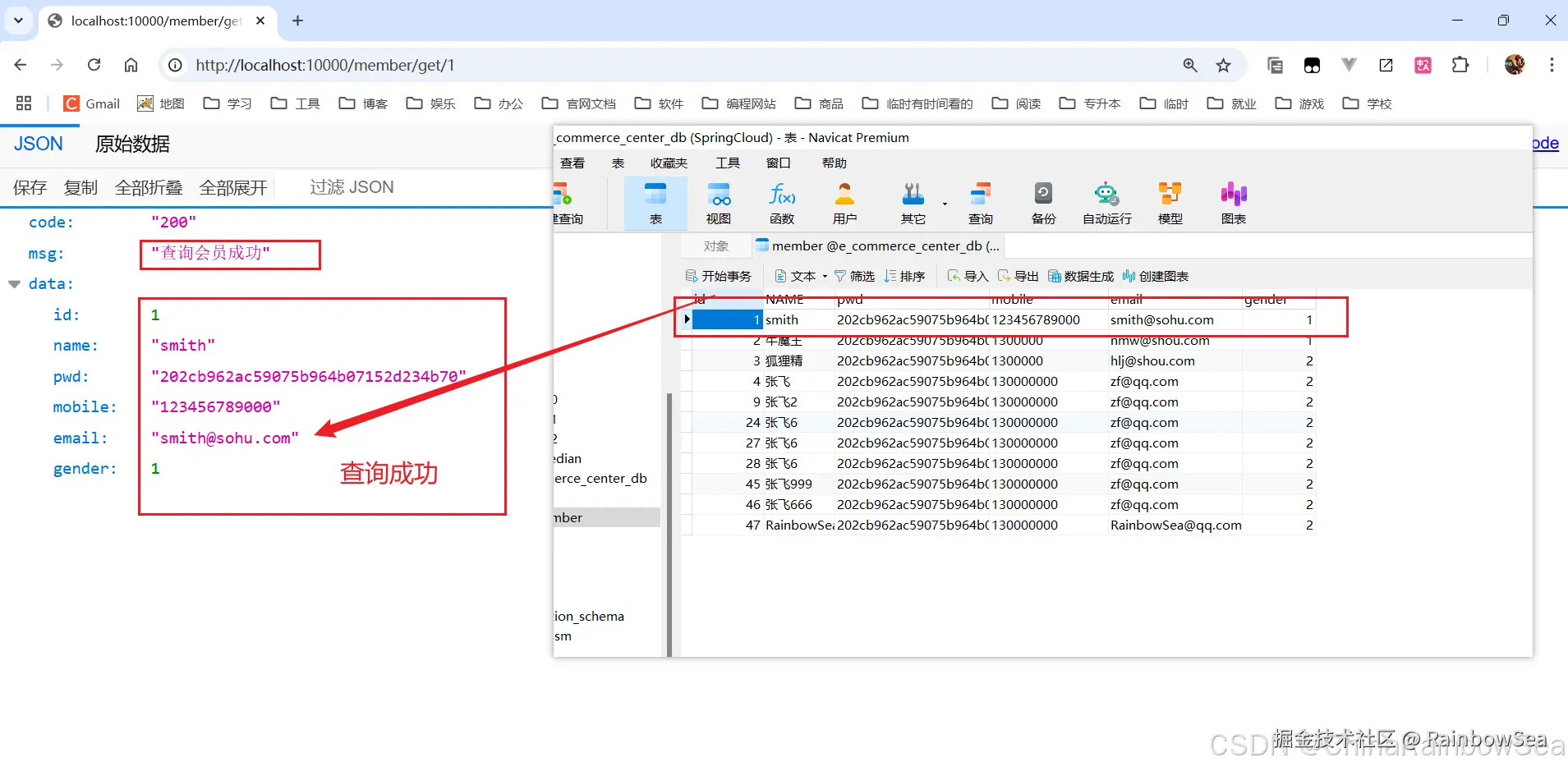Click the profile avatar in toolbar
This screenshot has height=771, width=1568.
point(1515,65)
